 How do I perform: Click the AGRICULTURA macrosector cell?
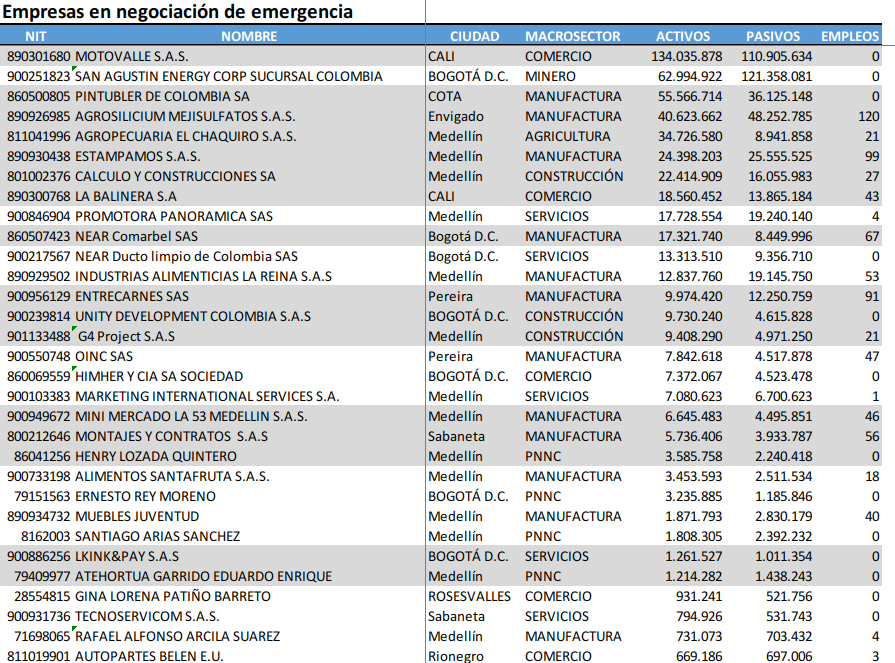pos(567,136)
